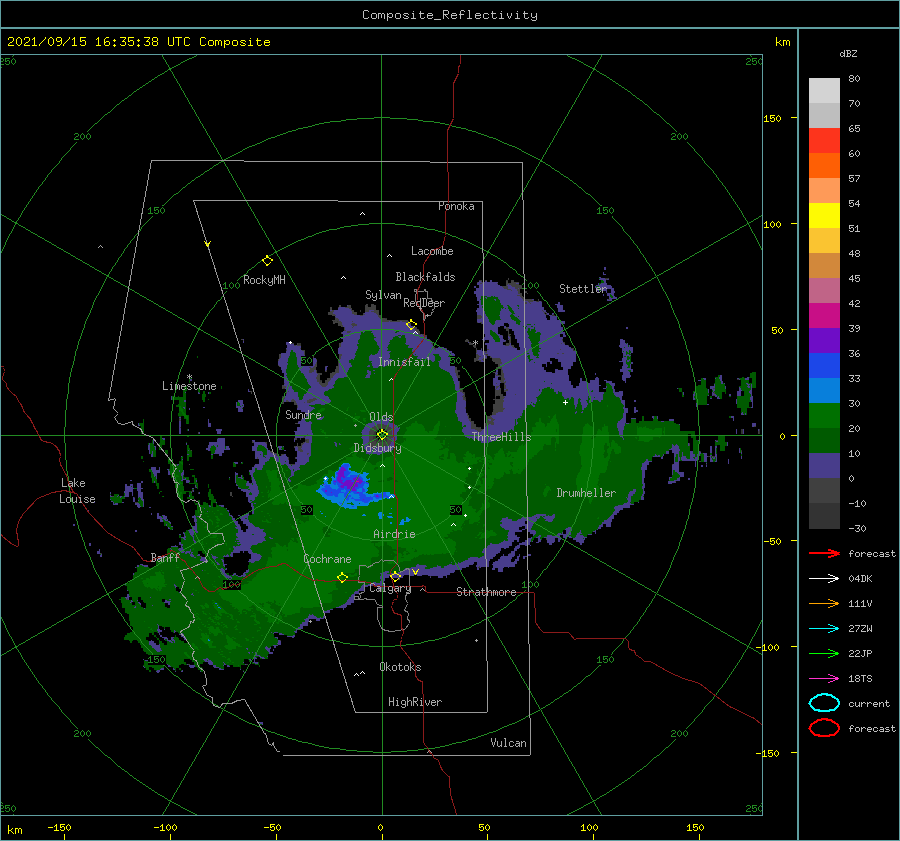This screenshot has height=841, width=900.
Task: Click the 'HighRiver' town label
Action: (415, 702)
